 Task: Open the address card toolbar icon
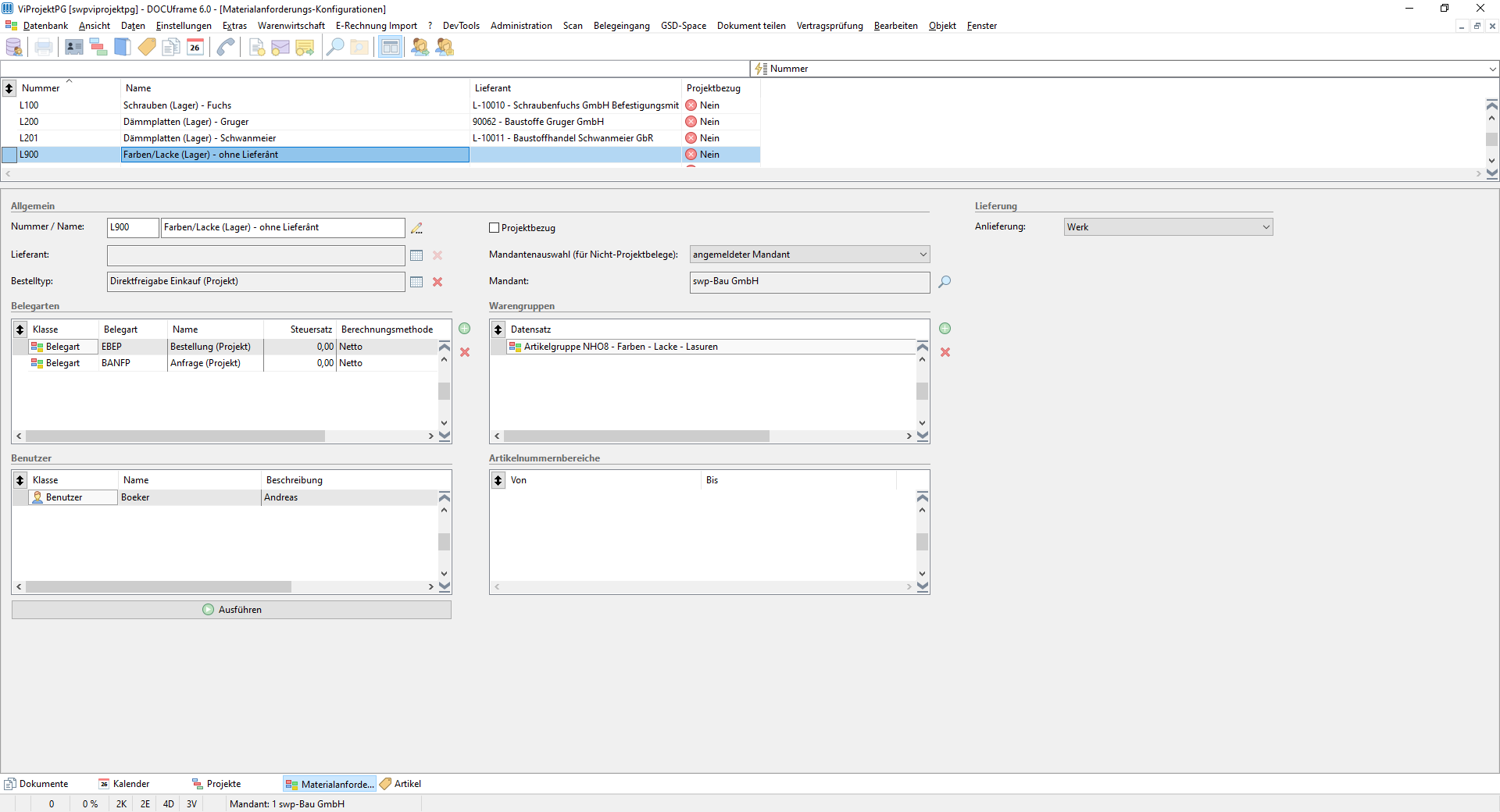coord(74,48)
